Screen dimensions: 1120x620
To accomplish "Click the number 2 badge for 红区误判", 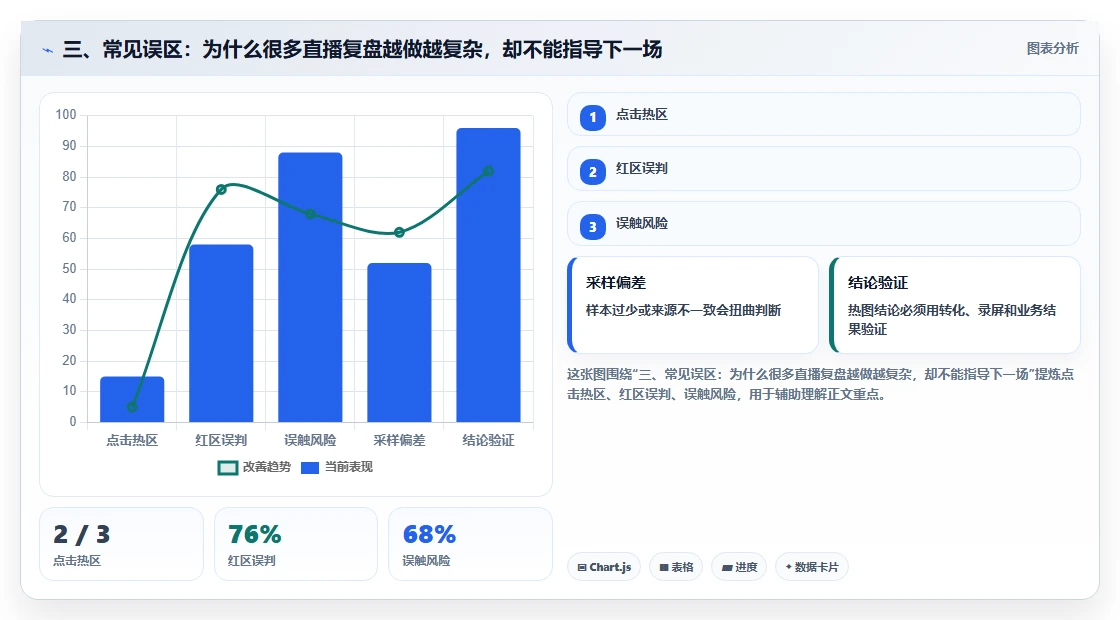I will [592, 171].
